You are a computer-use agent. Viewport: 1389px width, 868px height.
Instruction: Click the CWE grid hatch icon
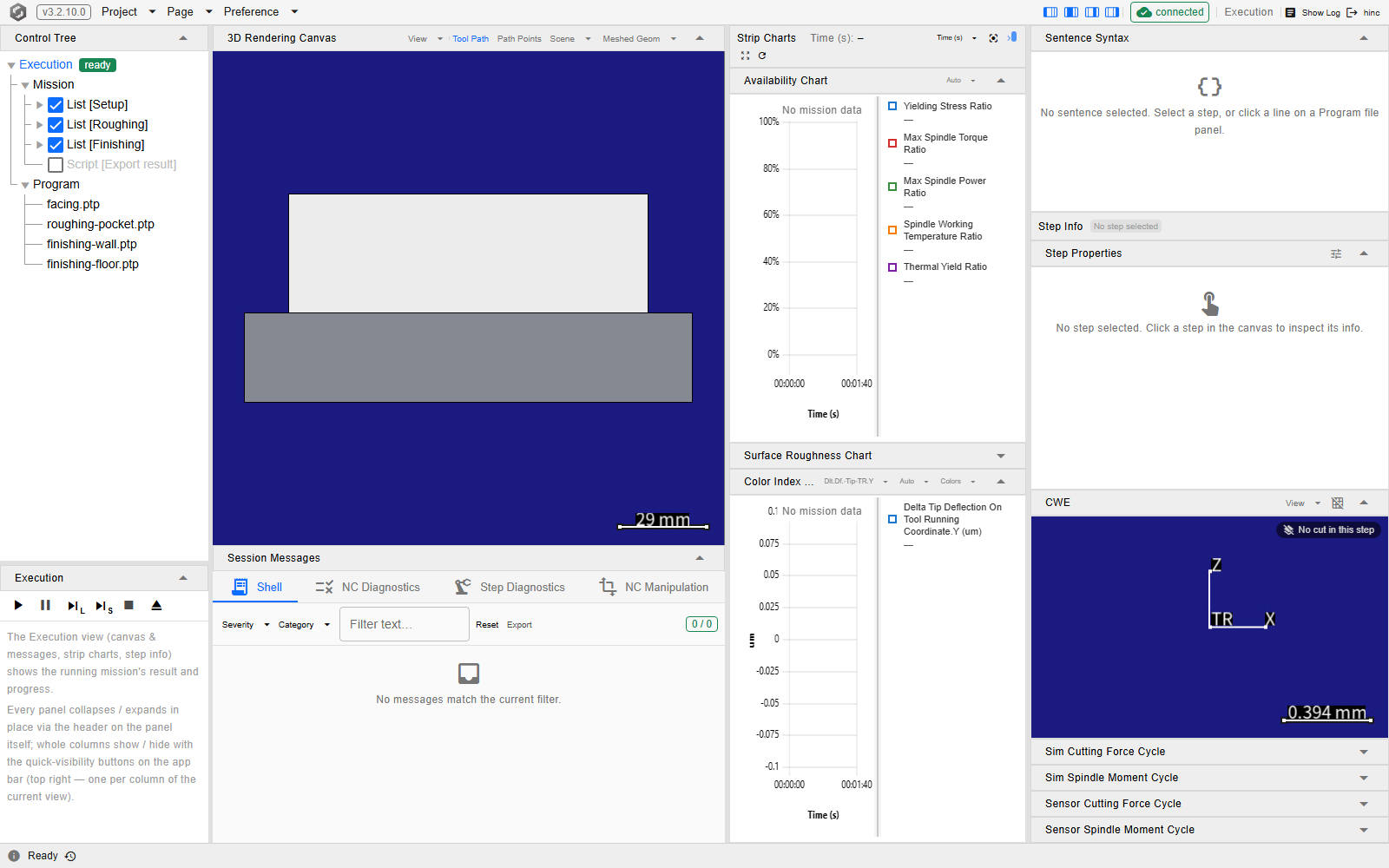pos(1338,503)
